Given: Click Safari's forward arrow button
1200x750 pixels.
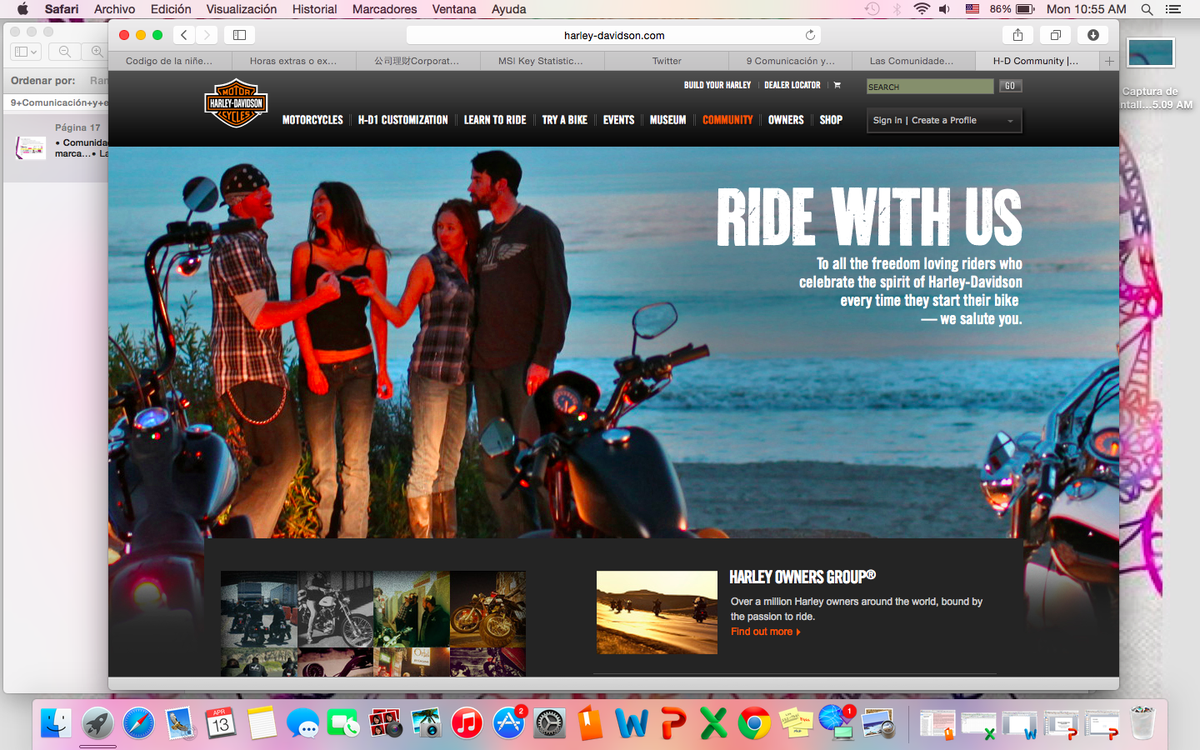Looking at the screenshot, I should pos(207,35).
